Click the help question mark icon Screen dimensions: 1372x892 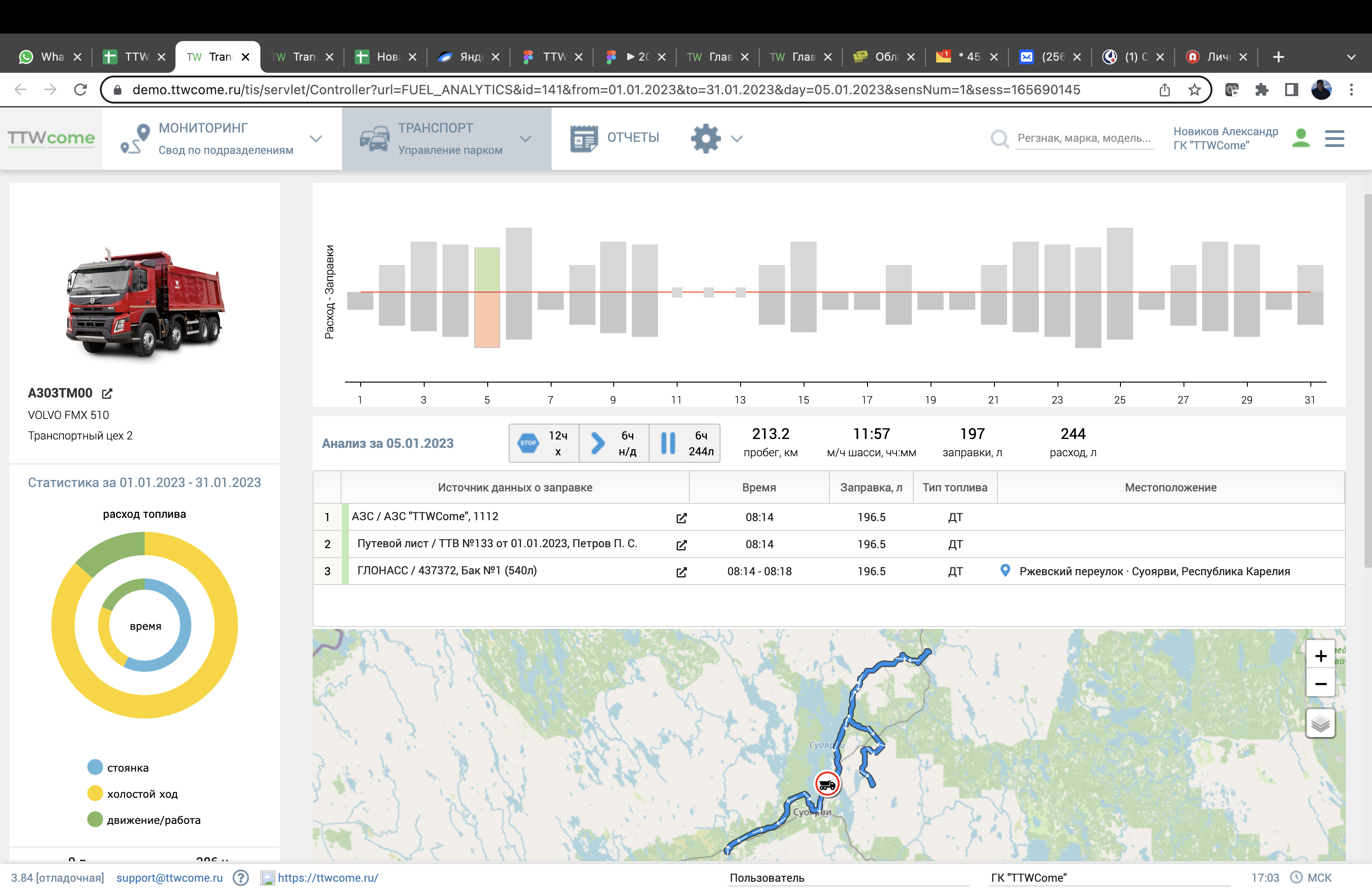(240, 878)
